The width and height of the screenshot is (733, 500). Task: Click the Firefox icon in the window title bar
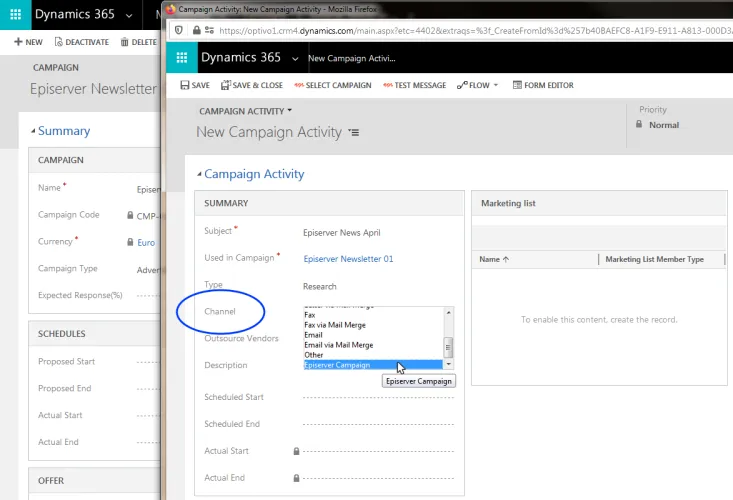click(171, 9)
